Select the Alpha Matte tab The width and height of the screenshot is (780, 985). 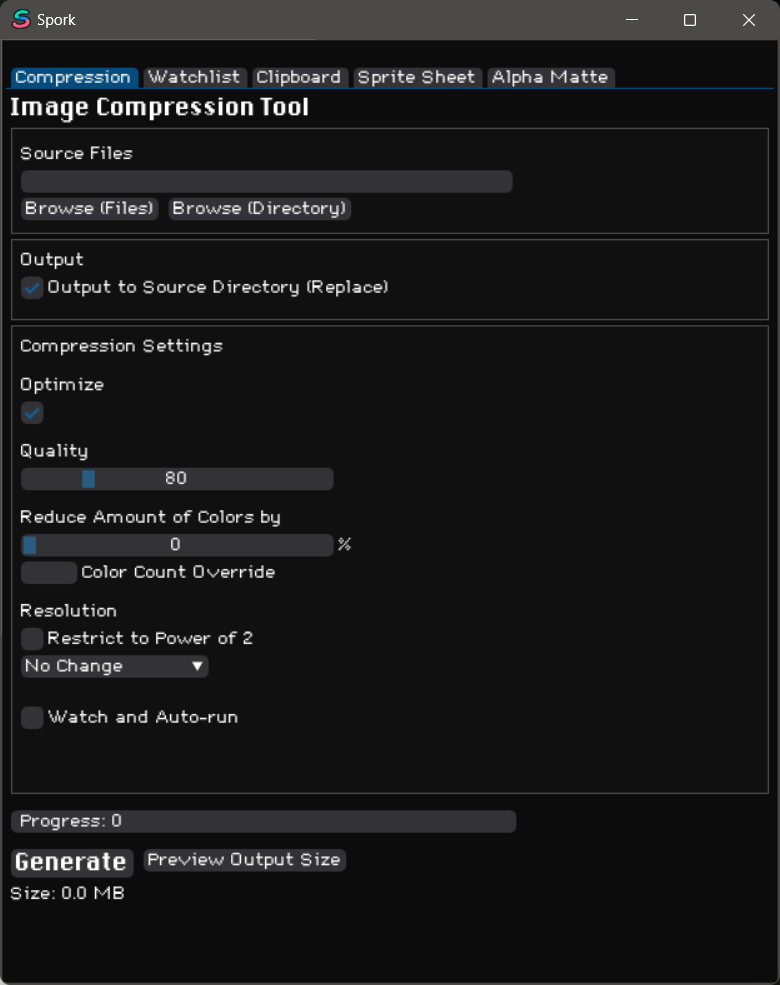tap(549, 77)
